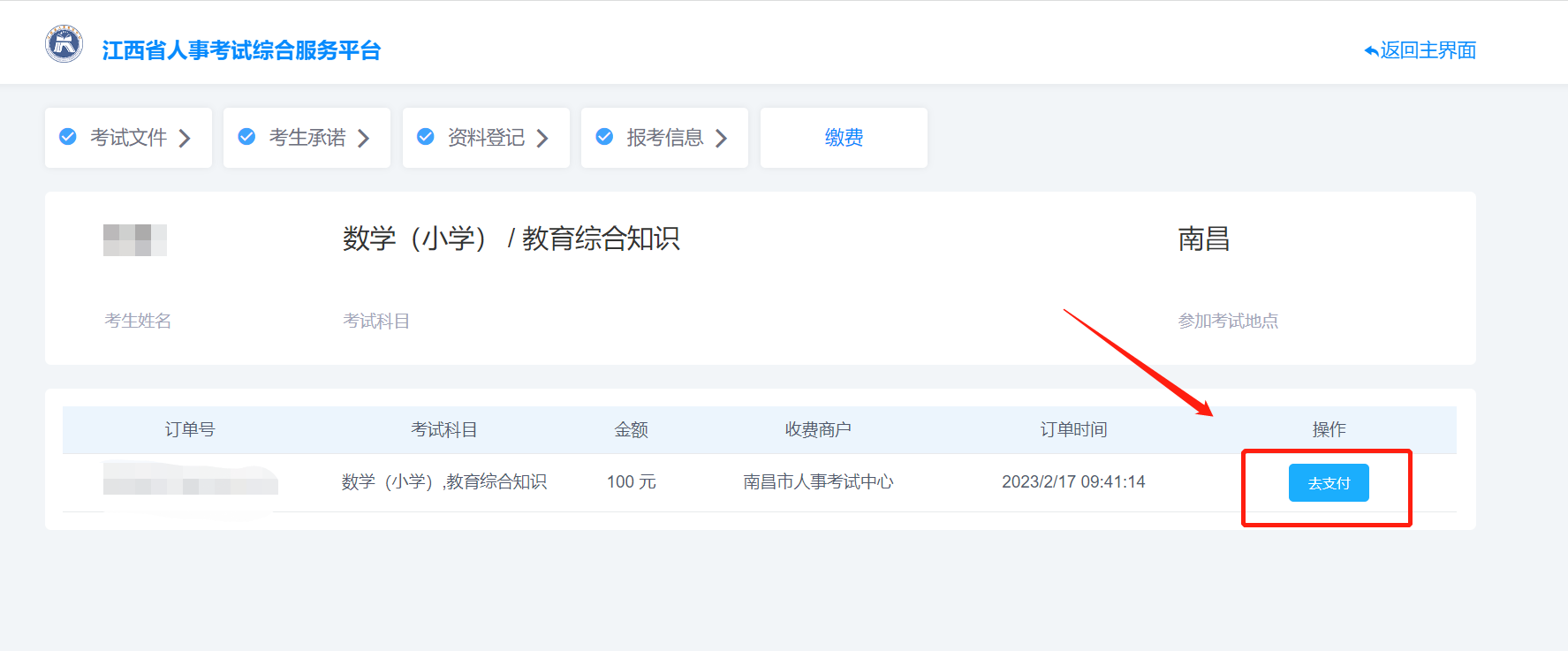Click the blue checkmark on 报考信息 step

pos(605,137)
